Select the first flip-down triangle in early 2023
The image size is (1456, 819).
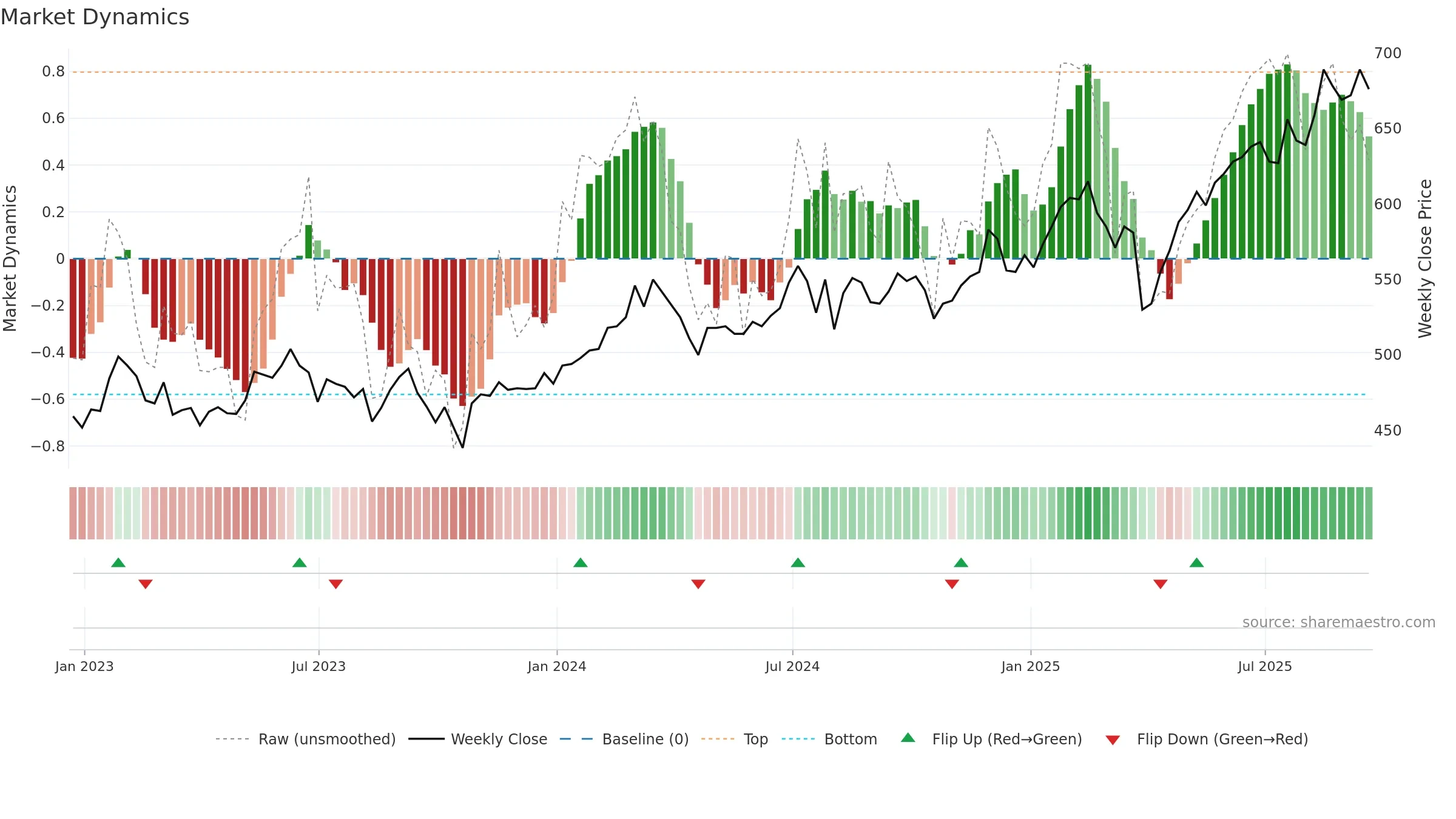click(x=146, y=584)
